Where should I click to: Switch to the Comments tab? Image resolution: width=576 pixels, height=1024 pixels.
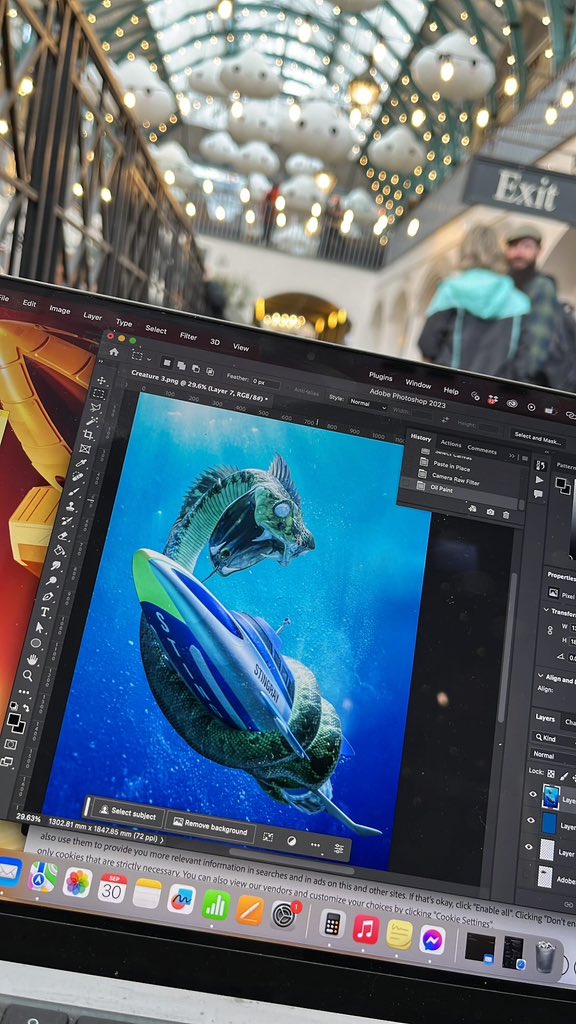pyautogui.click(x=482, y=451)
